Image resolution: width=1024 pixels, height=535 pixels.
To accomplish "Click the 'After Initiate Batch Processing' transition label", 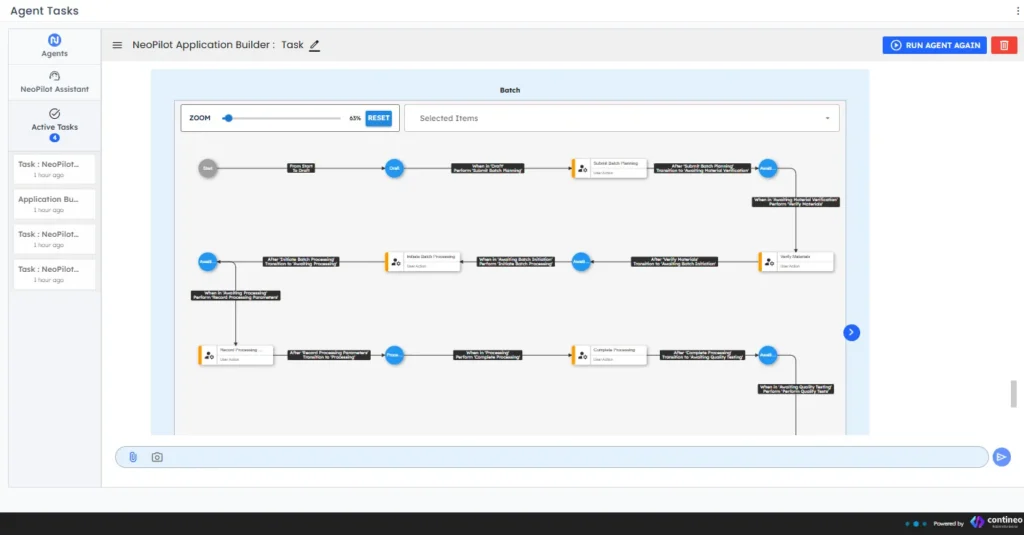I will tap(301, 262).
